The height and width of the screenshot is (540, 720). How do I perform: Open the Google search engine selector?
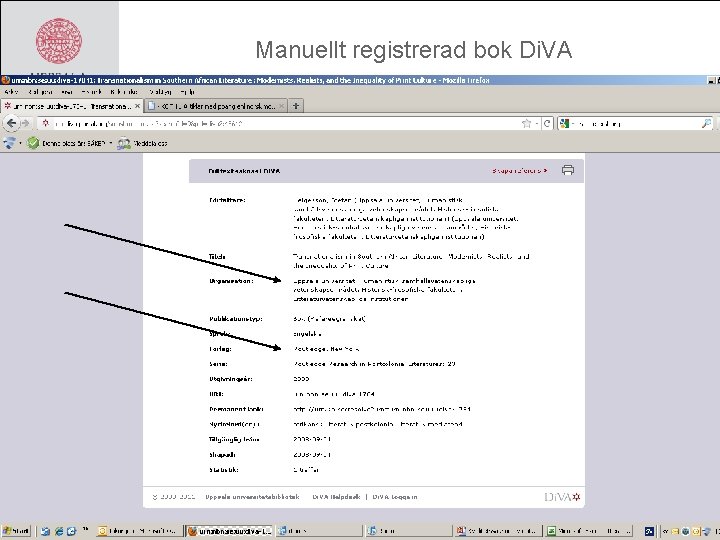567,123
